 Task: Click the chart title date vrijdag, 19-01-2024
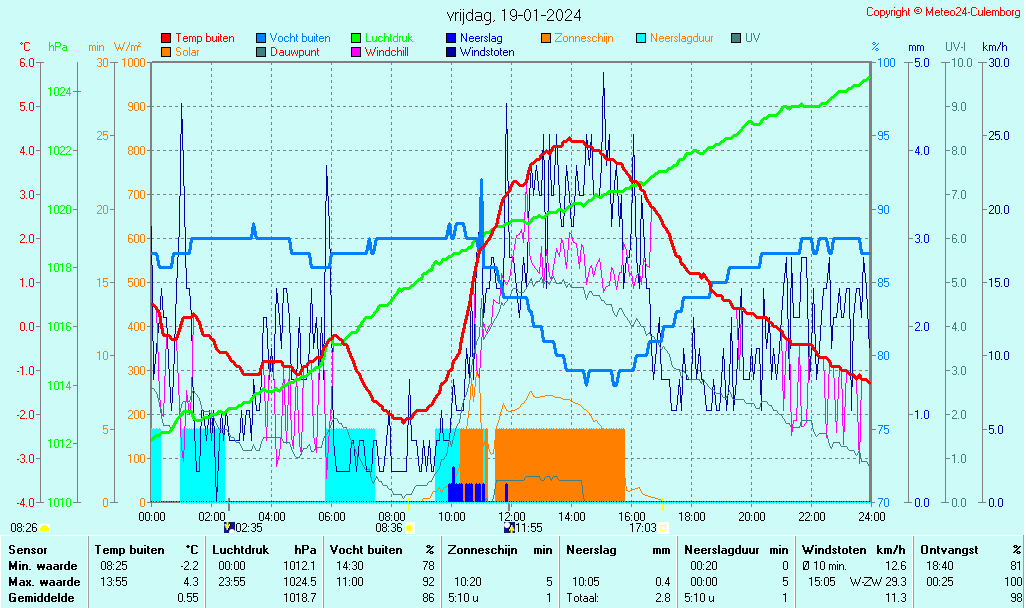point(513,15)
